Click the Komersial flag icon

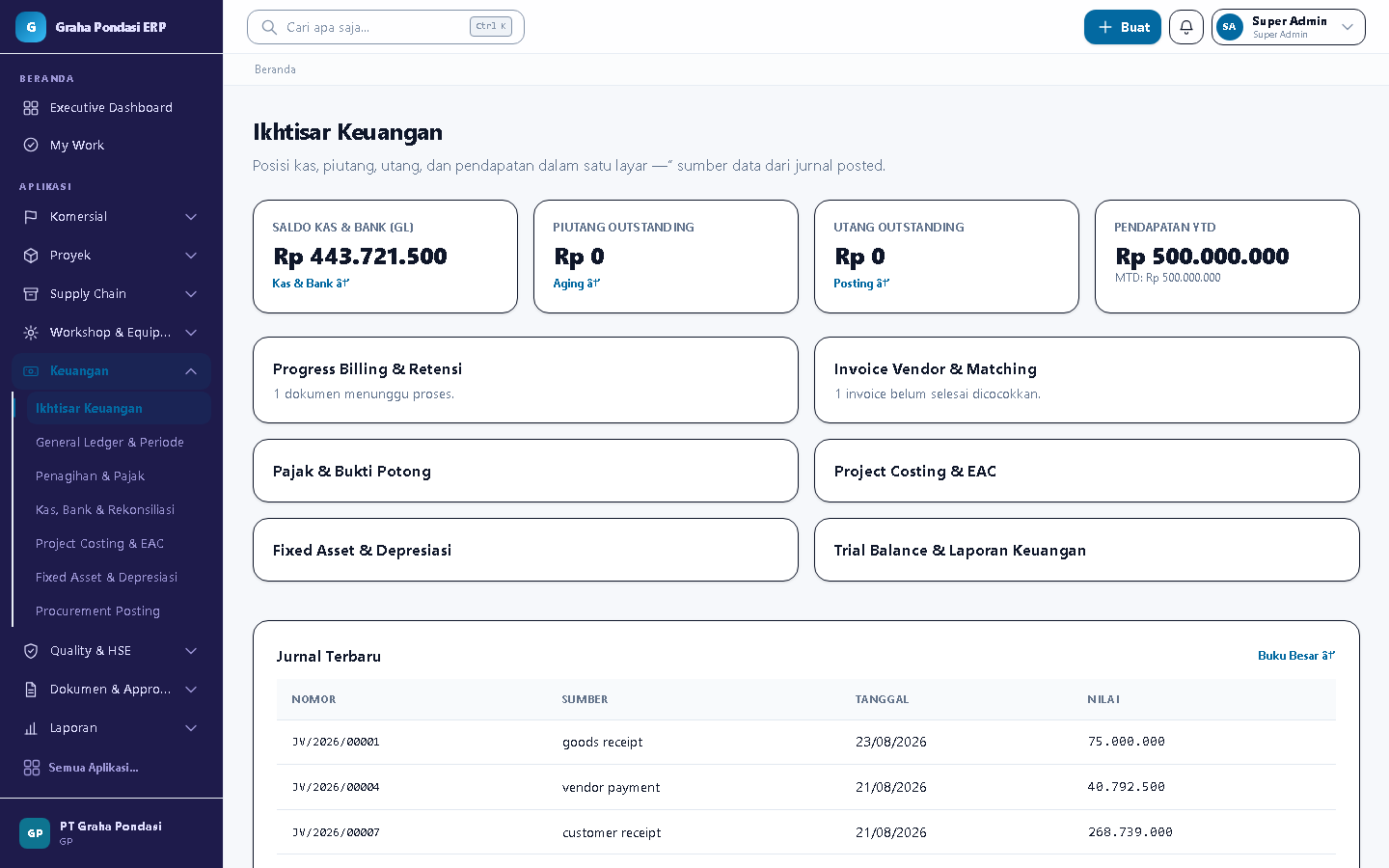(x=31, y=217)
